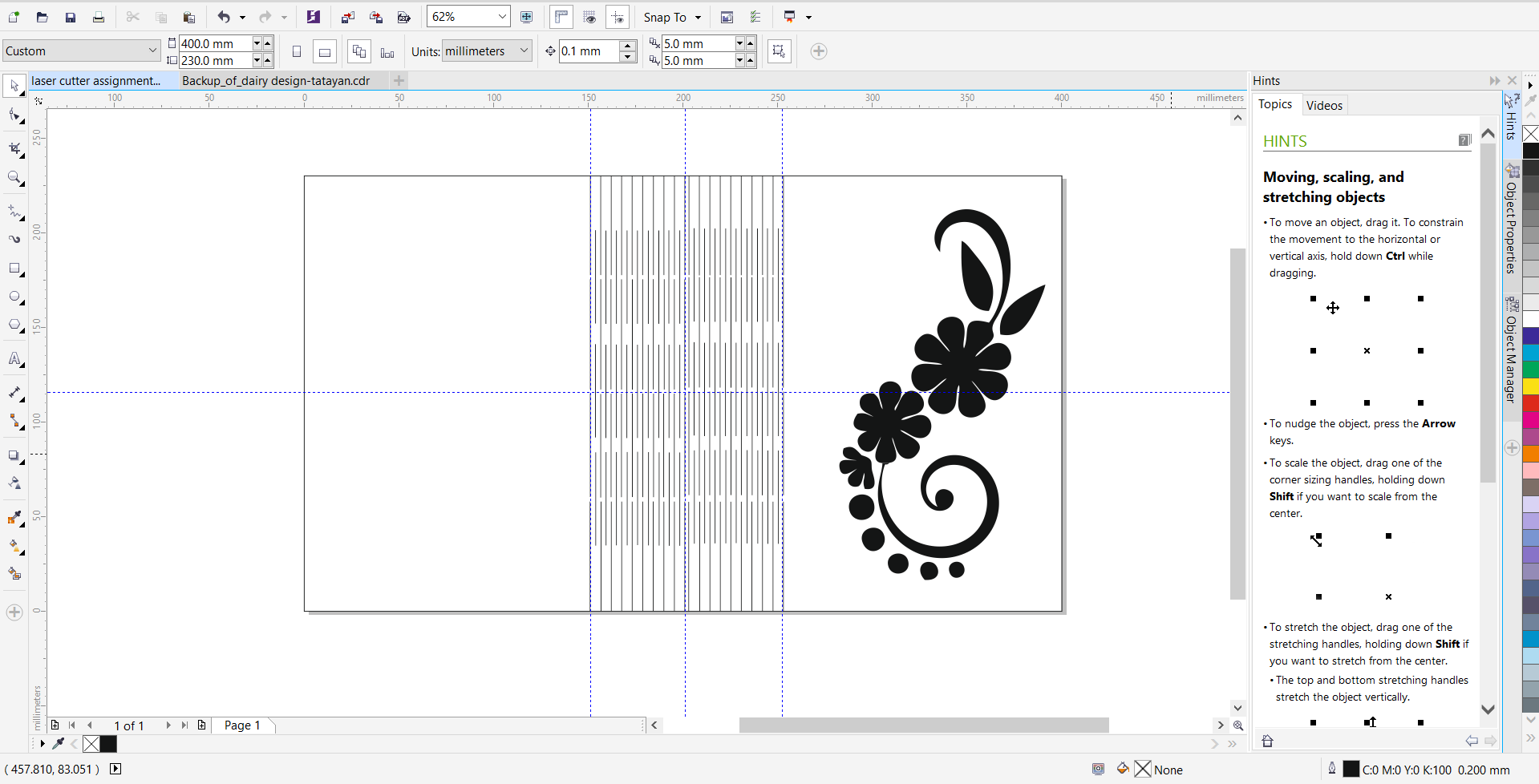Click the Import icon
Viewport: 1539px width, 784px height.
click(348, 17)
